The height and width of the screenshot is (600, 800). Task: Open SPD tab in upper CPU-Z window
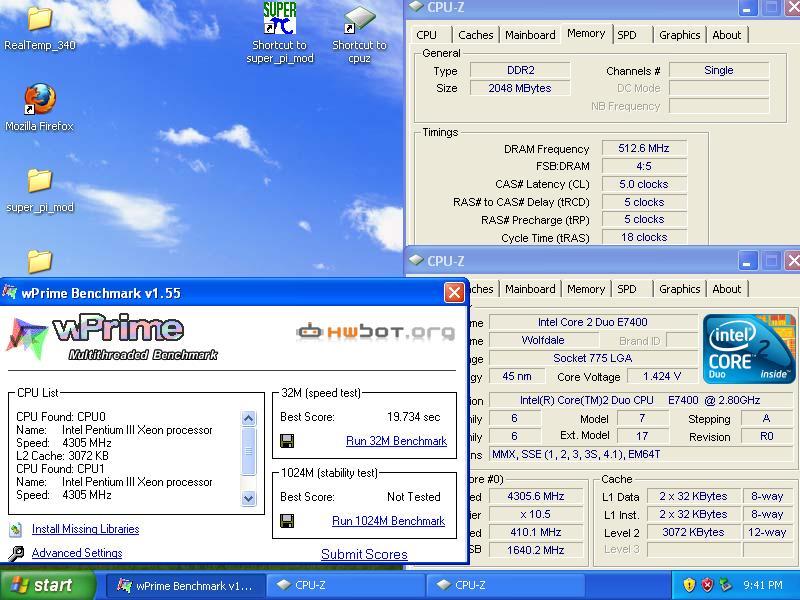(627, 35)
